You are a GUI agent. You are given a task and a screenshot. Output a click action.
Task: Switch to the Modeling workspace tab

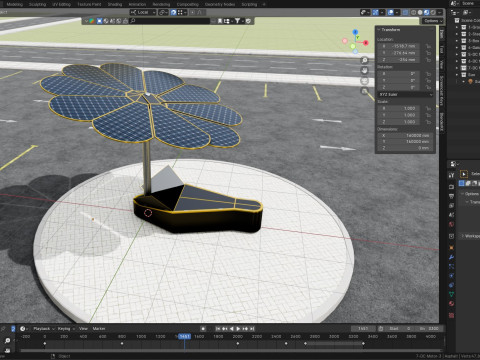(15, 4)
